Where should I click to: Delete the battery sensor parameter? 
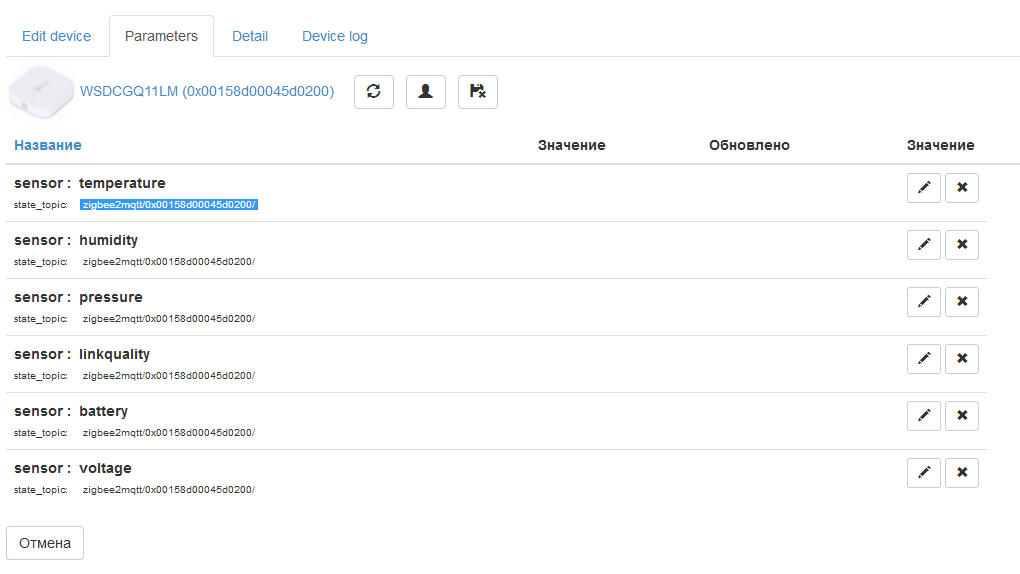click(961, 416)
